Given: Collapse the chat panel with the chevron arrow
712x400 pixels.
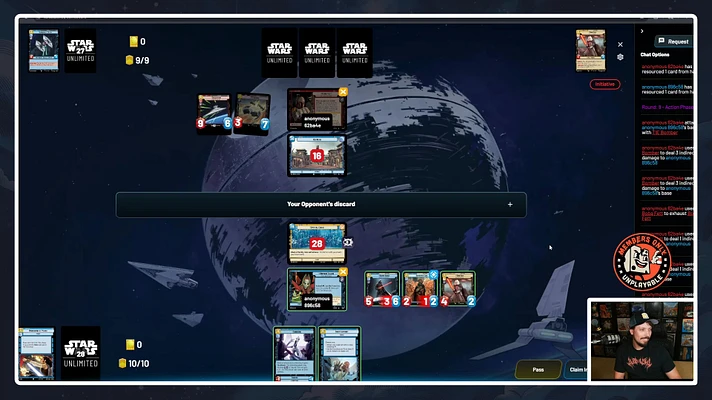Looking at the screenshot, I should [642, 31].
